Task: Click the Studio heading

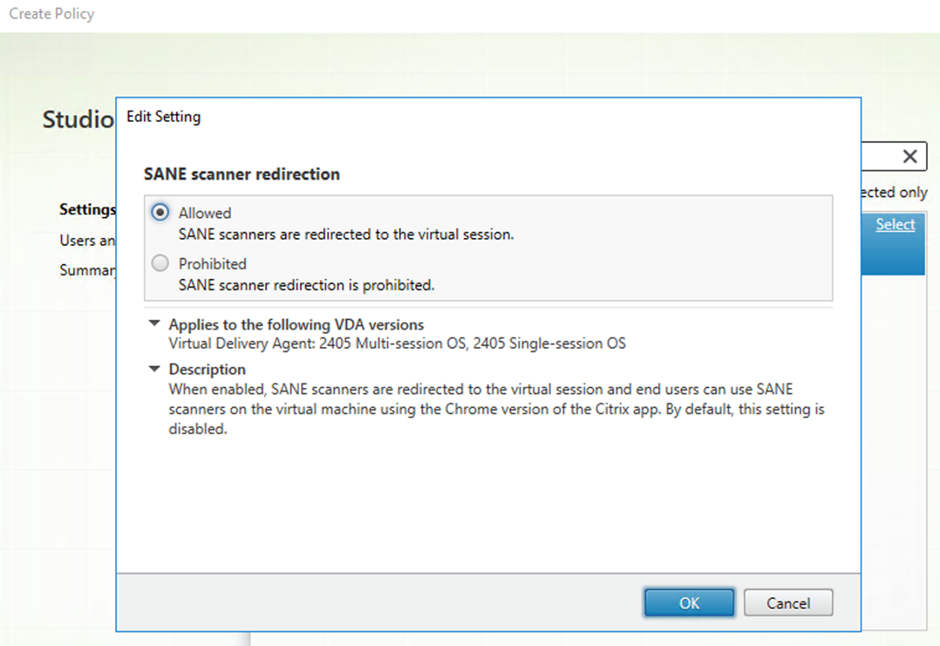Action: 78,120
